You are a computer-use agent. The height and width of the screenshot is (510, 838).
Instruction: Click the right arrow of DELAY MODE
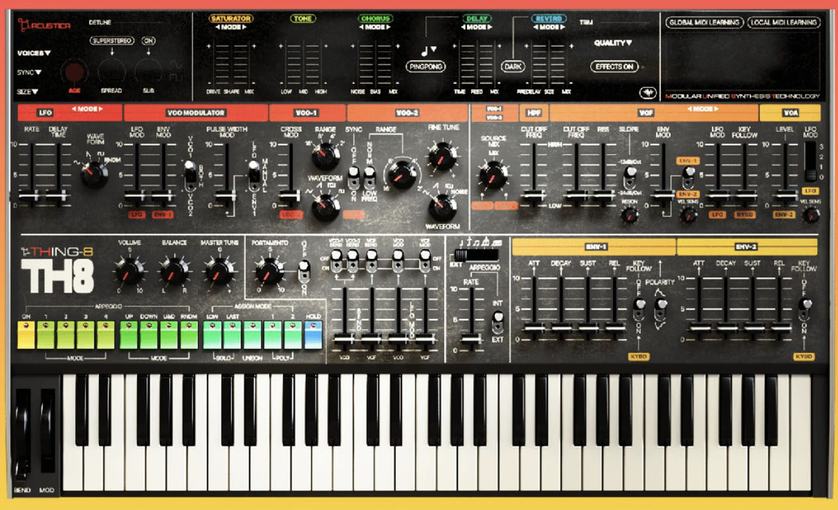click(x=489, y=27)
